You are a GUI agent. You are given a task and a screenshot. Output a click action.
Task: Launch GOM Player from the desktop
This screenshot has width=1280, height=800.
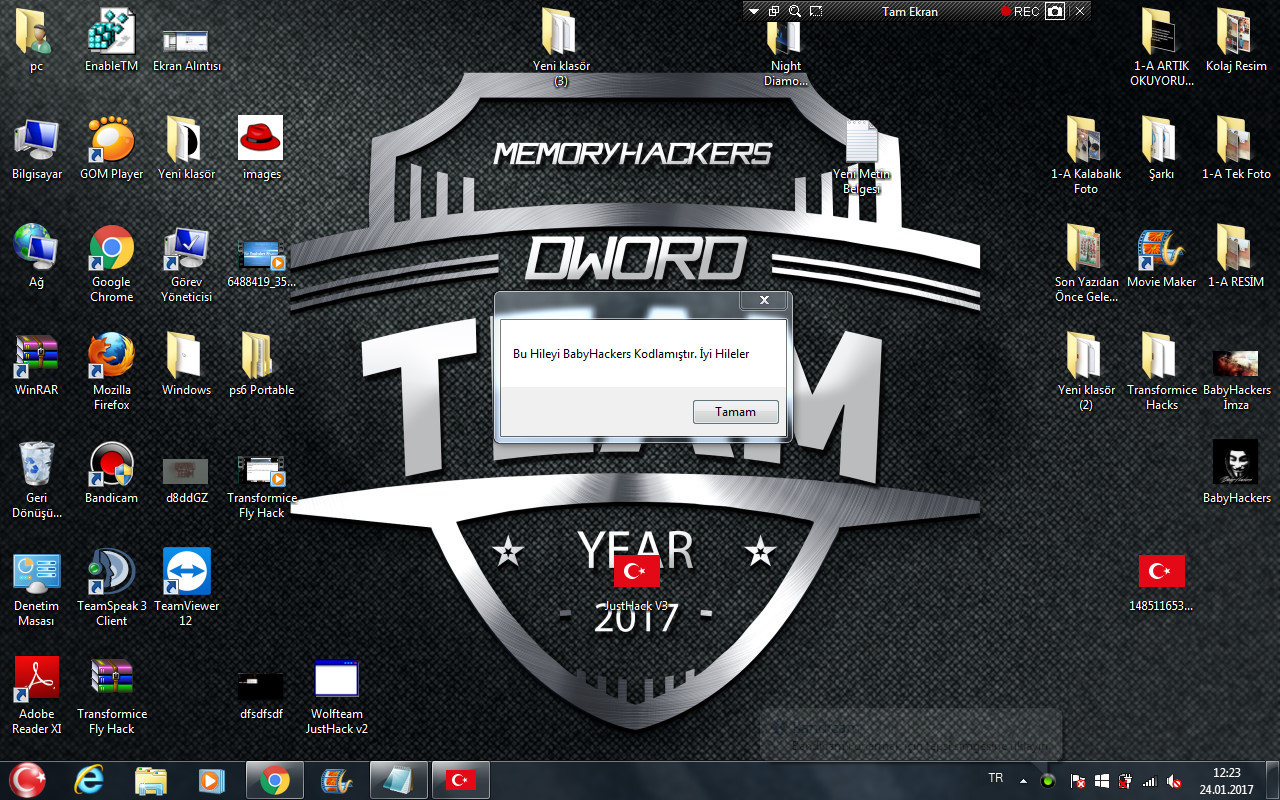[112, 148]
